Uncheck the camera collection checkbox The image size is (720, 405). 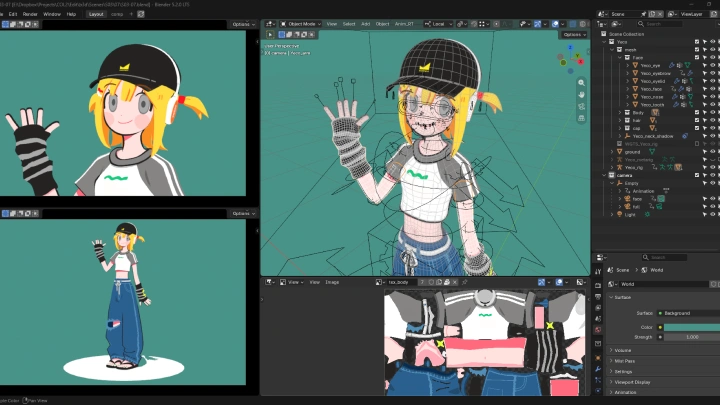coord(697,175)
